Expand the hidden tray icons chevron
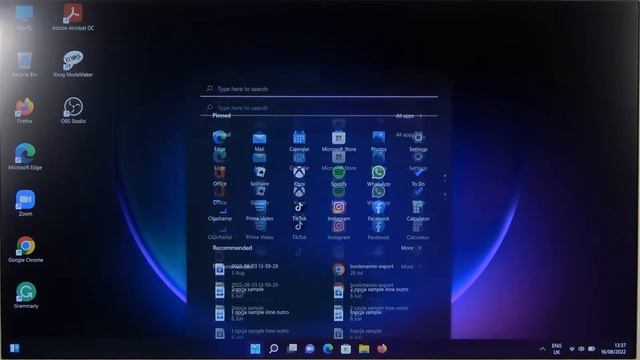Image resolution: width=640 pixels, height=360 pixels. point(542,349)
